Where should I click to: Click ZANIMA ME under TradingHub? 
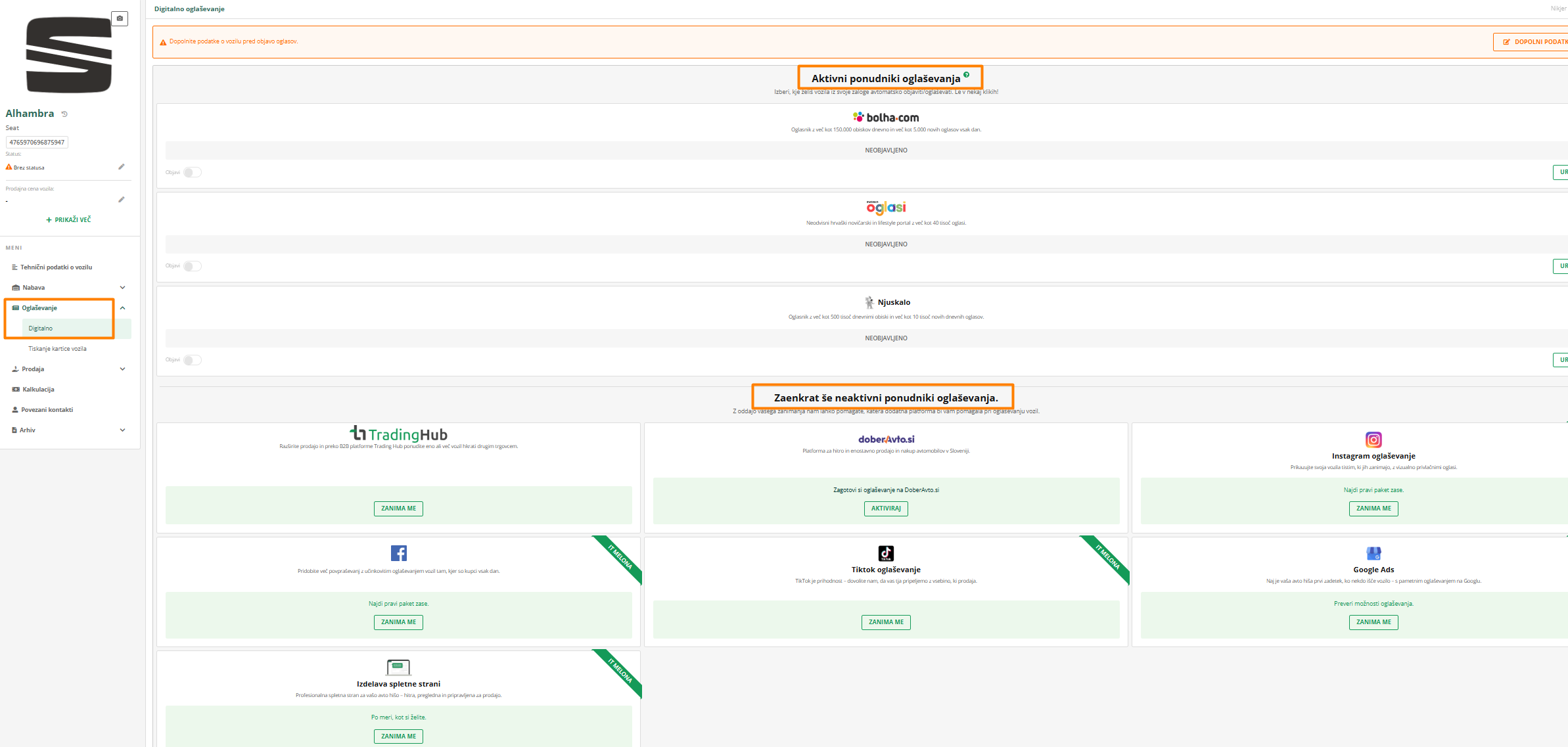(x=398, y=509)
